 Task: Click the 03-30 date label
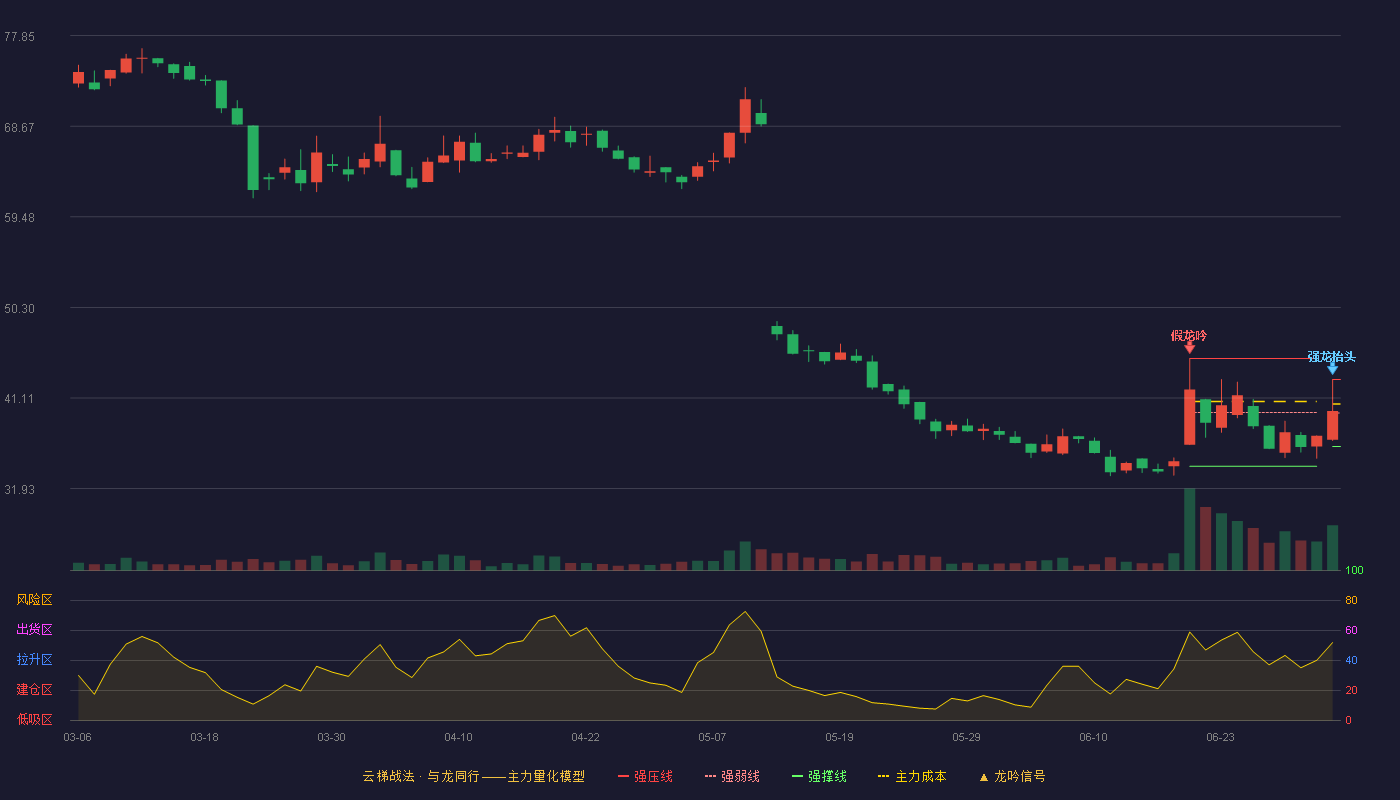(x=331, y=737)
